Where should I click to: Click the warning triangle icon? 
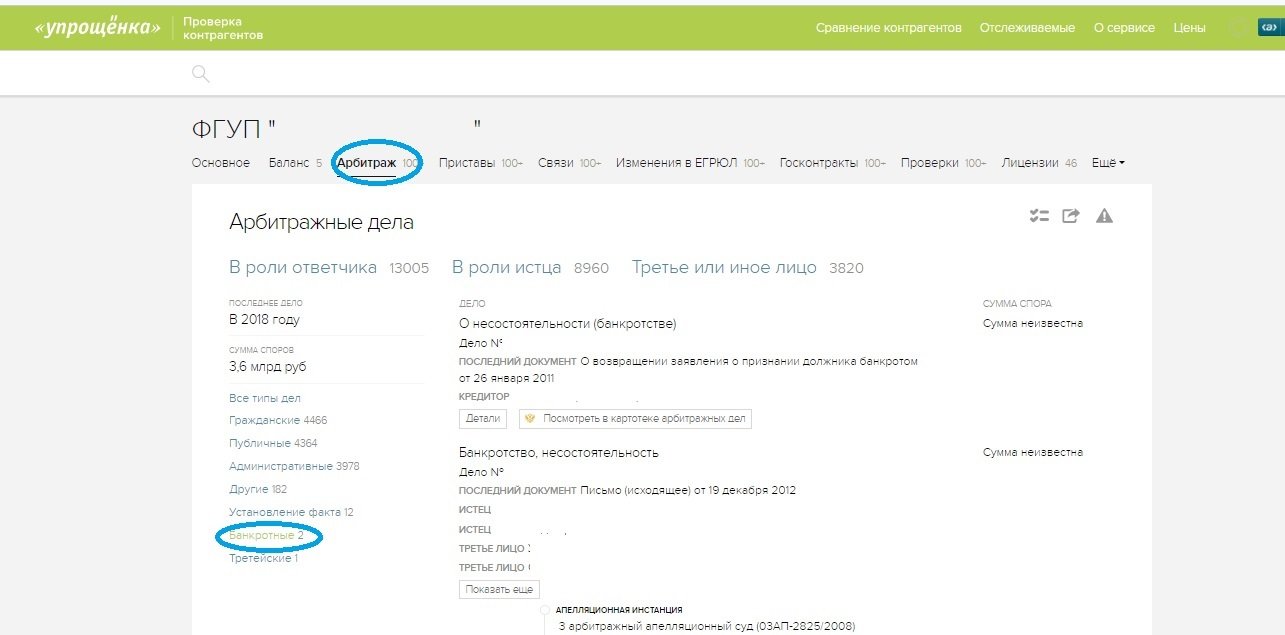point(1104,216)
